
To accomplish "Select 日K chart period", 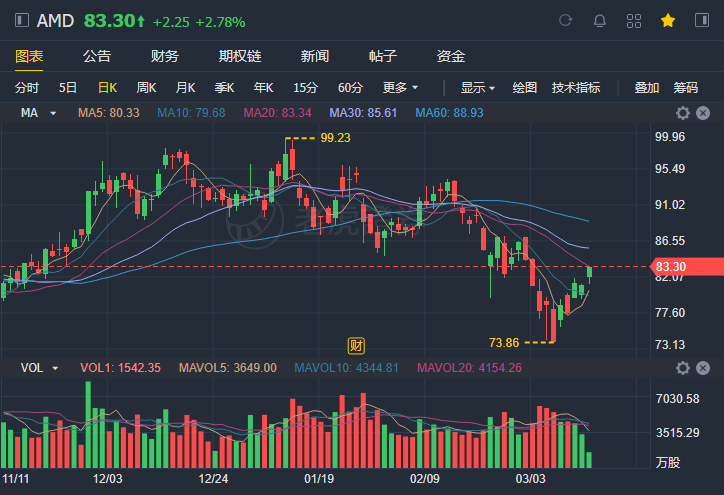I will pyautogui.click(x=108, y=87).
